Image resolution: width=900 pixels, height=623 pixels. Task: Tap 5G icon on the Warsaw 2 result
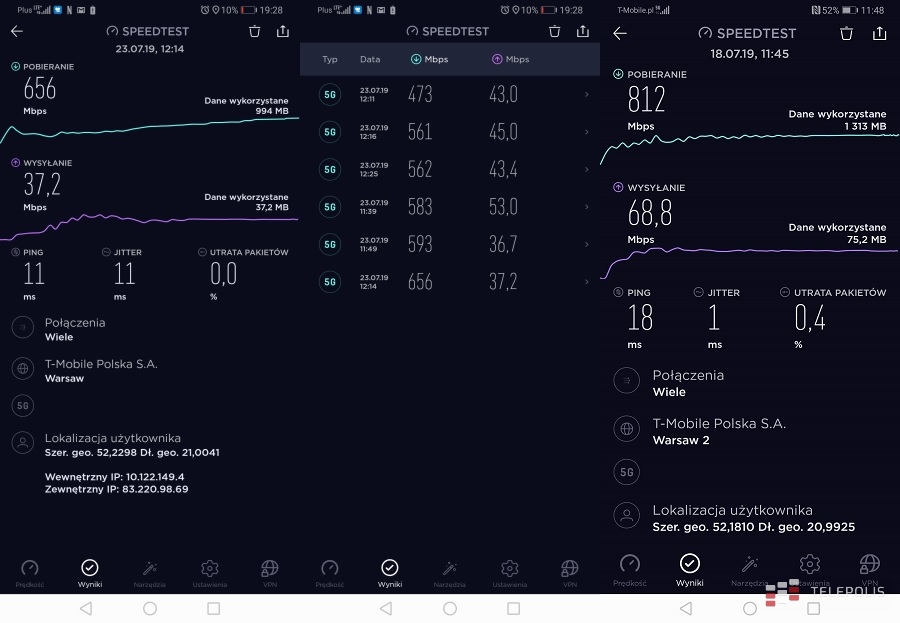click(x=626, y=472)
